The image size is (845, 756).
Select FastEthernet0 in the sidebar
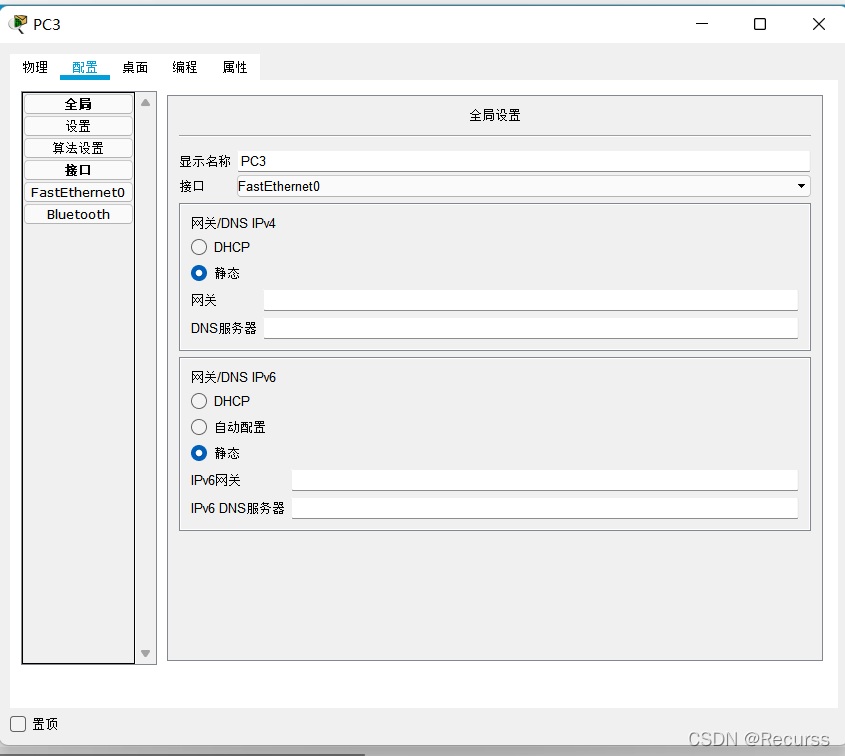[x=78, y=192]
